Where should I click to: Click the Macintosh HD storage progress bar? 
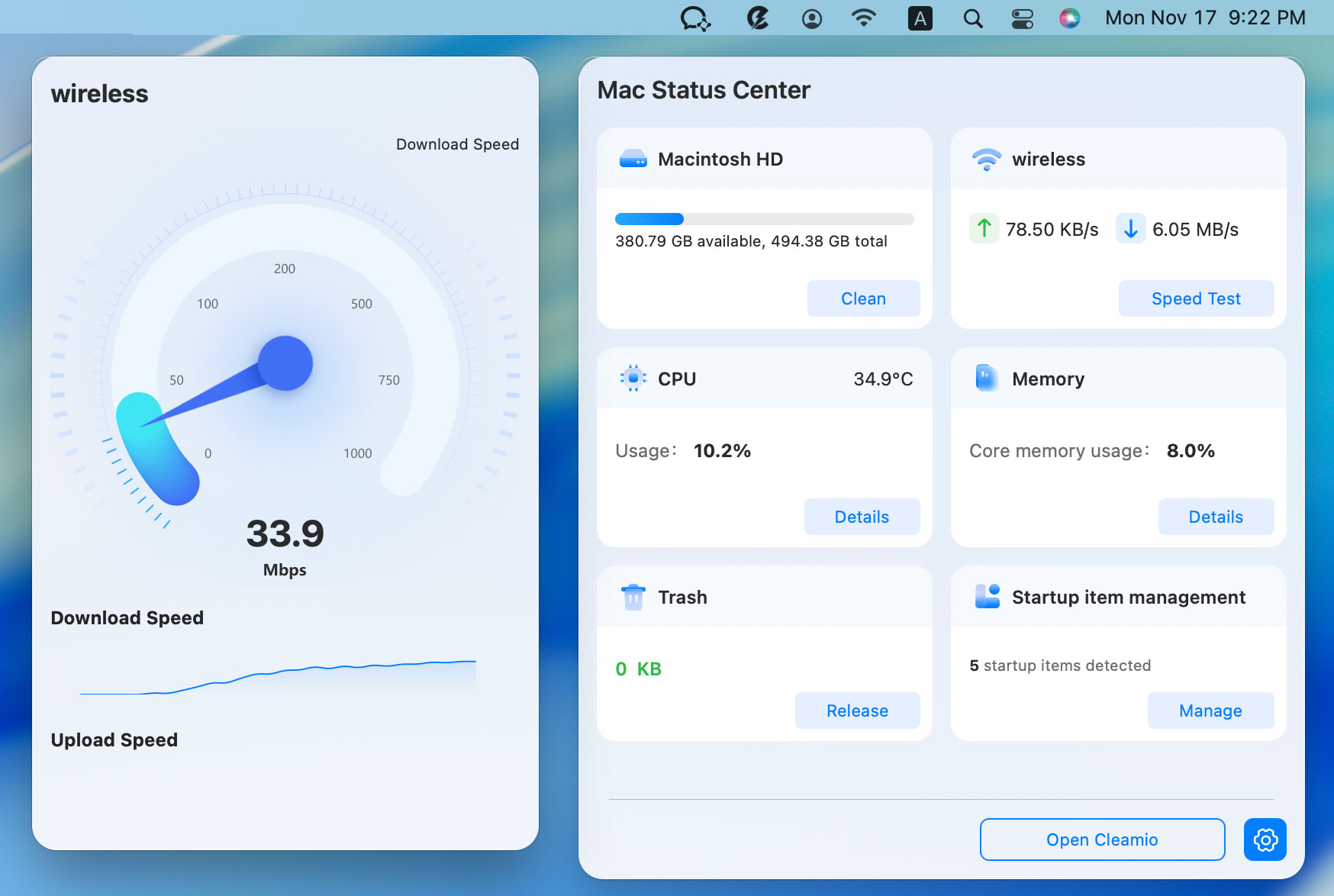point(764,219)
